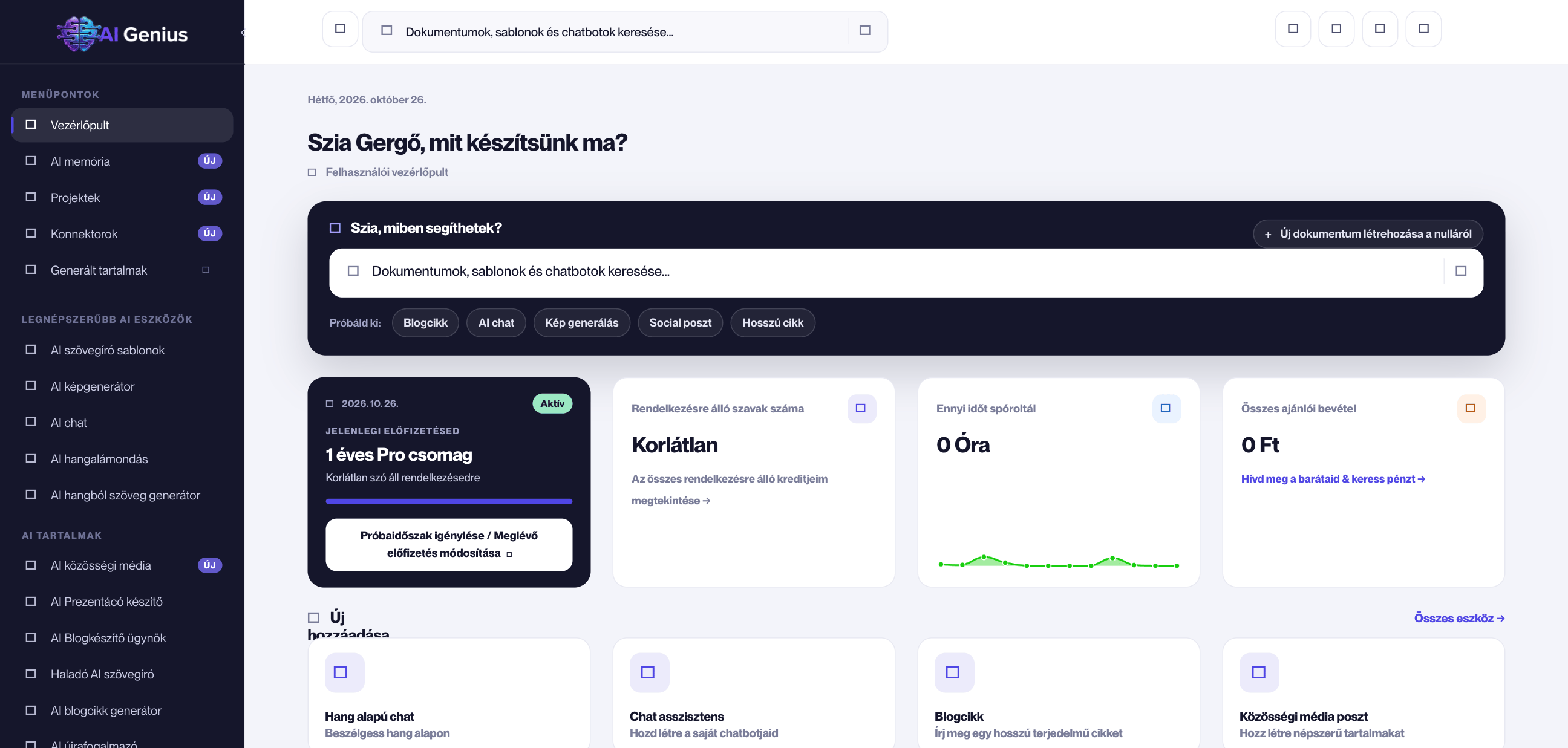1568x748 pixels.
Task: Open AI memória menu item
Action: point(122,161)
